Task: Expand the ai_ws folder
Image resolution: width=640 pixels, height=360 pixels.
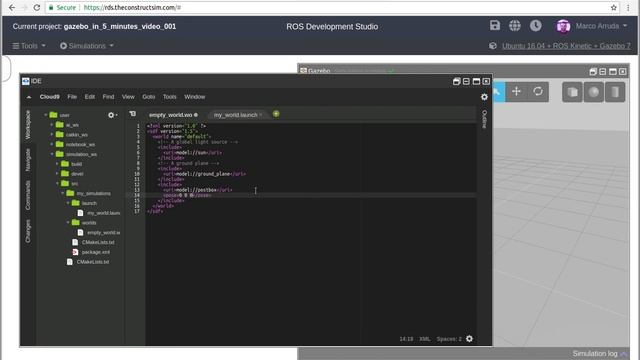Action: pyautogui.click(x=52, y=125)
